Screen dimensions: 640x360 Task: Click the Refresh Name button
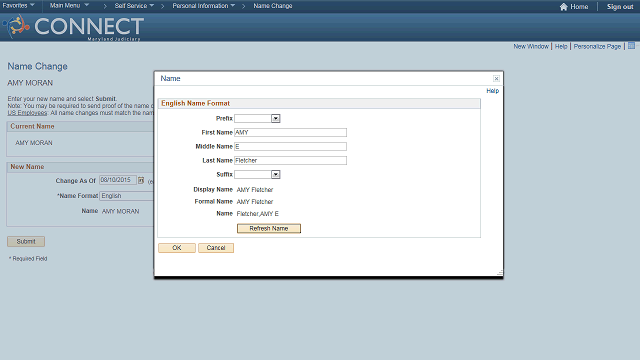269,229
